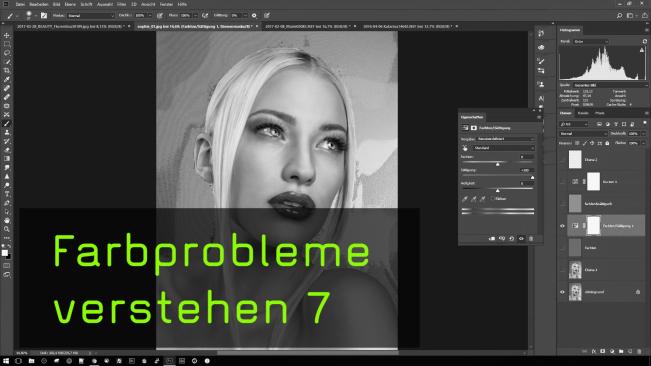
Task: Open smoothing options gear icon
Action: coord(254,16)
